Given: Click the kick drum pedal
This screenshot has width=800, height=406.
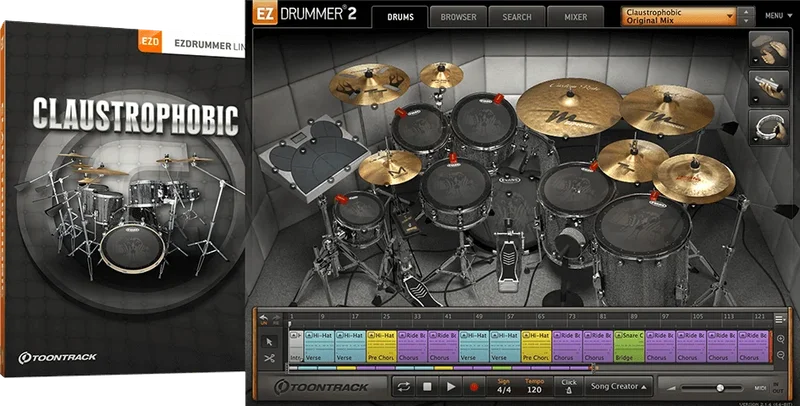Looking at the screenshot, I should click(x=509, y=262).
